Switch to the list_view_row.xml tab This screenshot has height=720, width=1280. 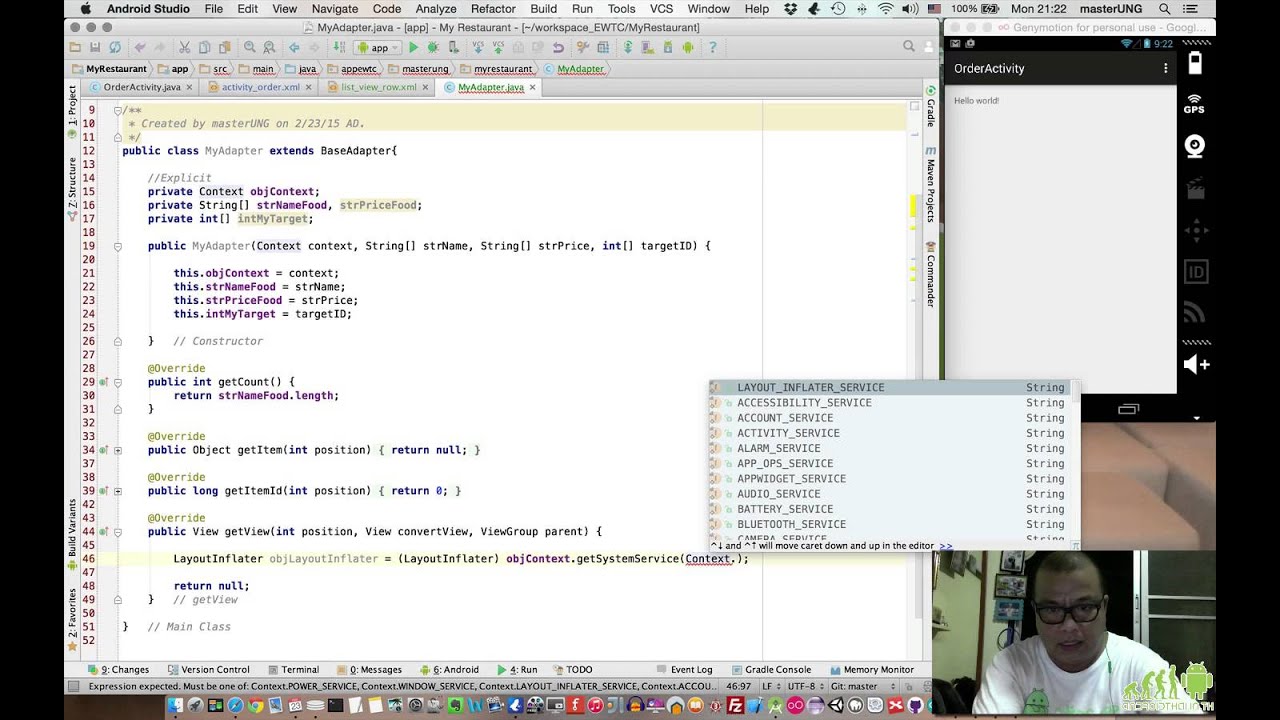tap(378, 87)
